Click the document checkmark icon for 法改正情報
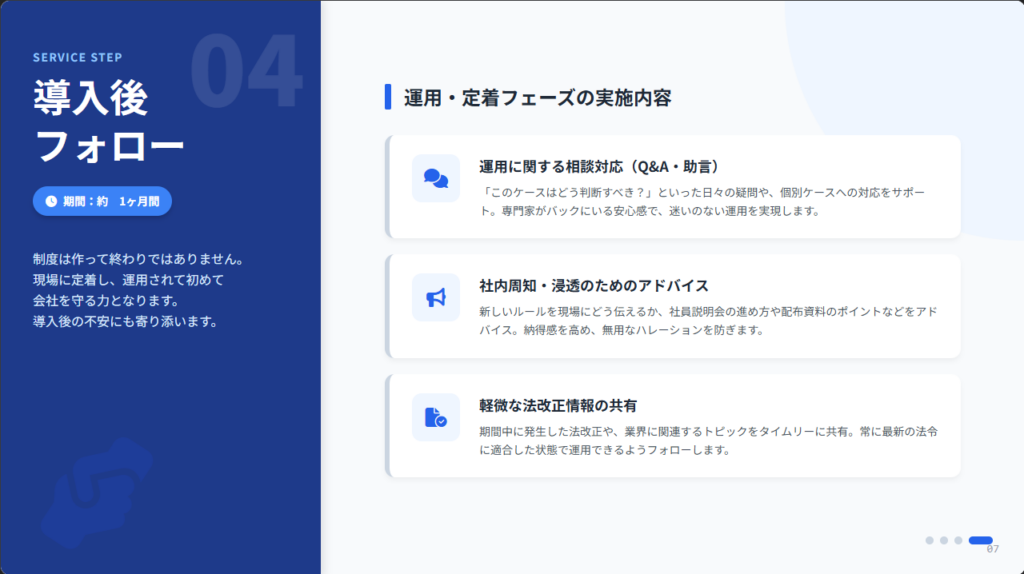1024x574 pixels. click(436, 417)
